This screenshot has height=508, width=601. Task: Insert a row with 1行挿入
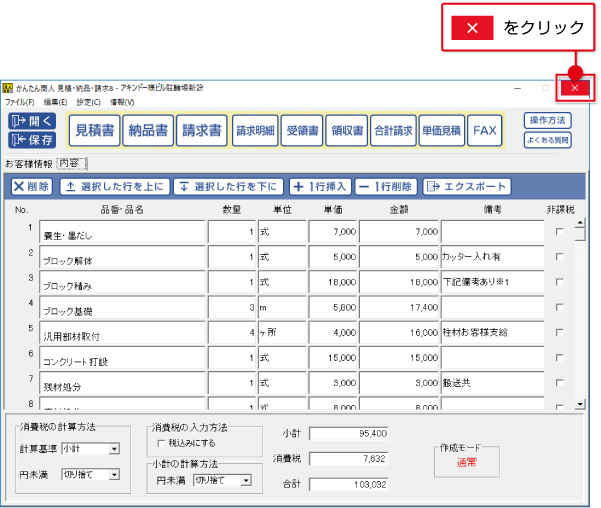tap(319, 186)
